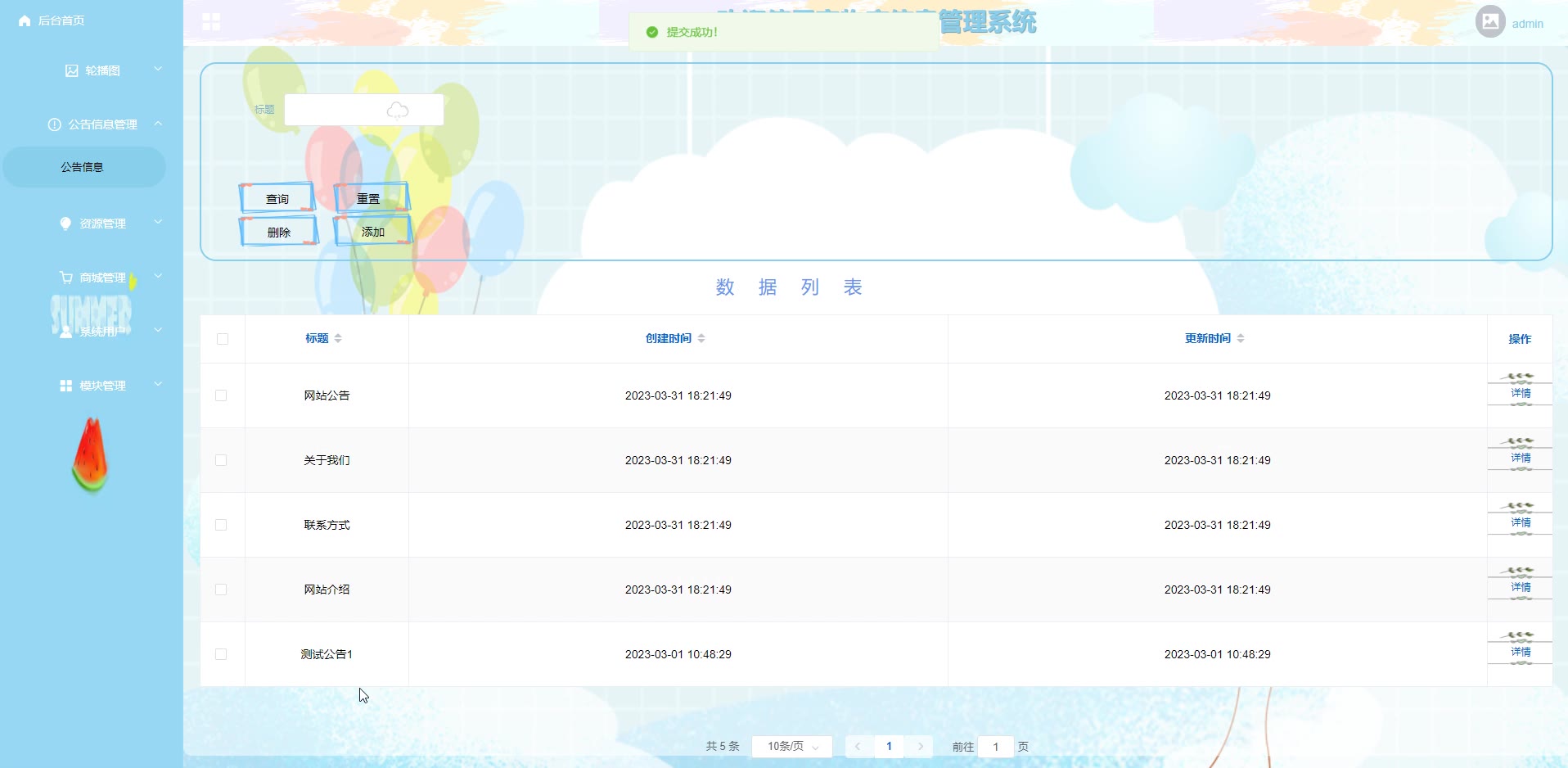This screenshot has height=768, width=1568.
Task: Expand the 系统用户 menu chevron
Action: tap(158, 331)
